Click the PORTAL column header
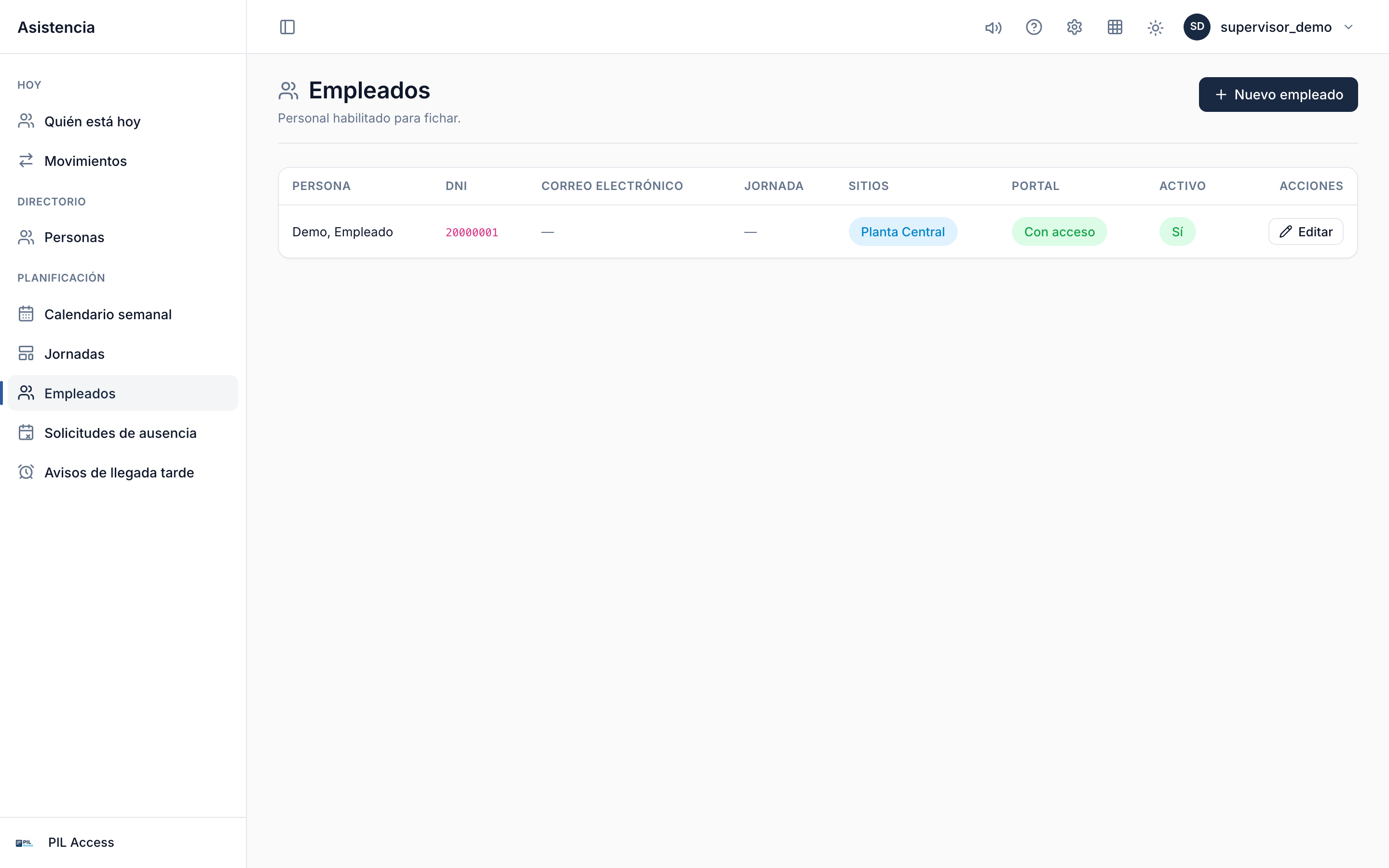 [1035, 186]
